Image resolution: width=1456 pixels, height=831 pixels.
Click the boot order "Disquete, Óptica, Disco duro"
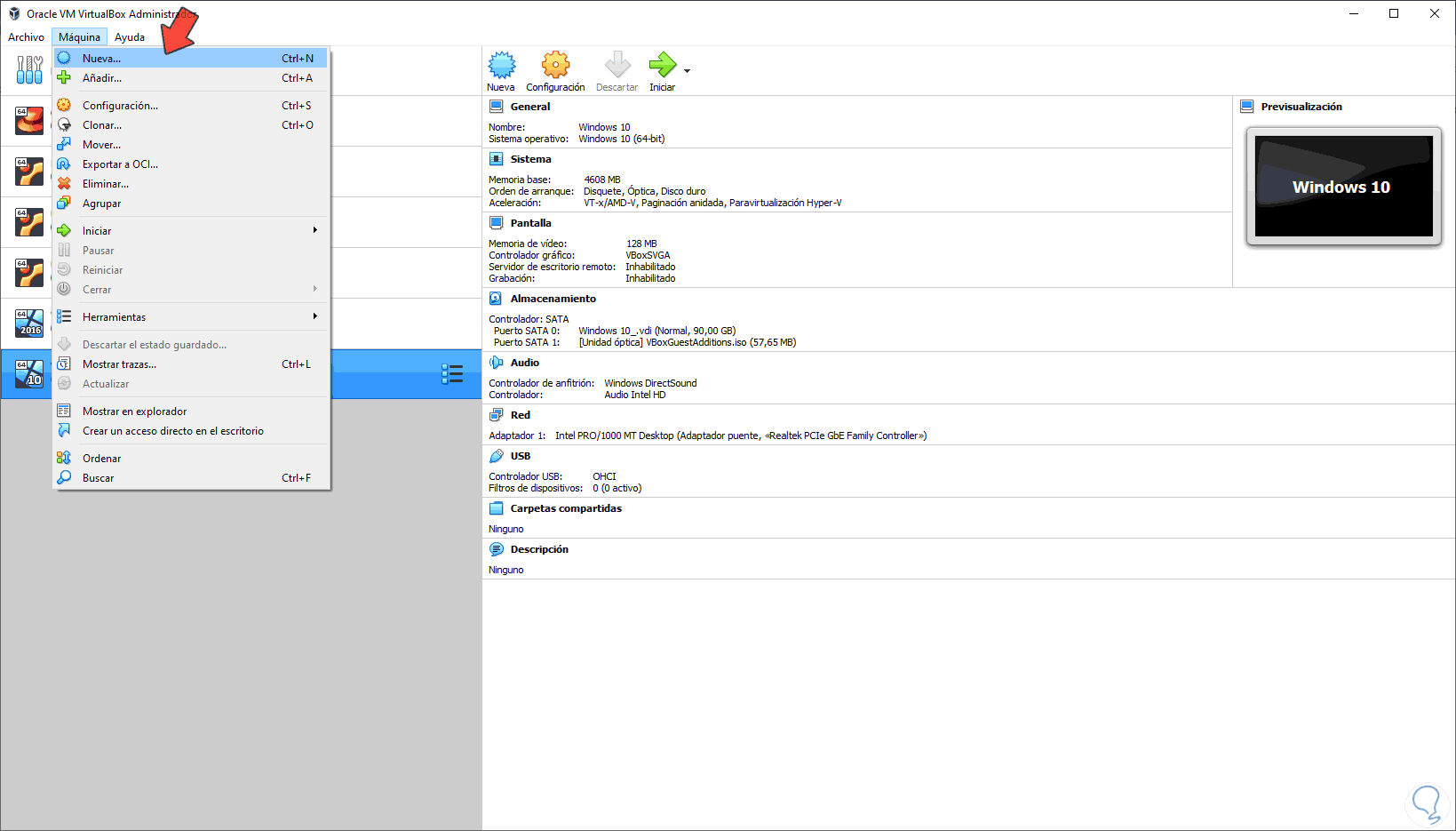coord(644,191)
